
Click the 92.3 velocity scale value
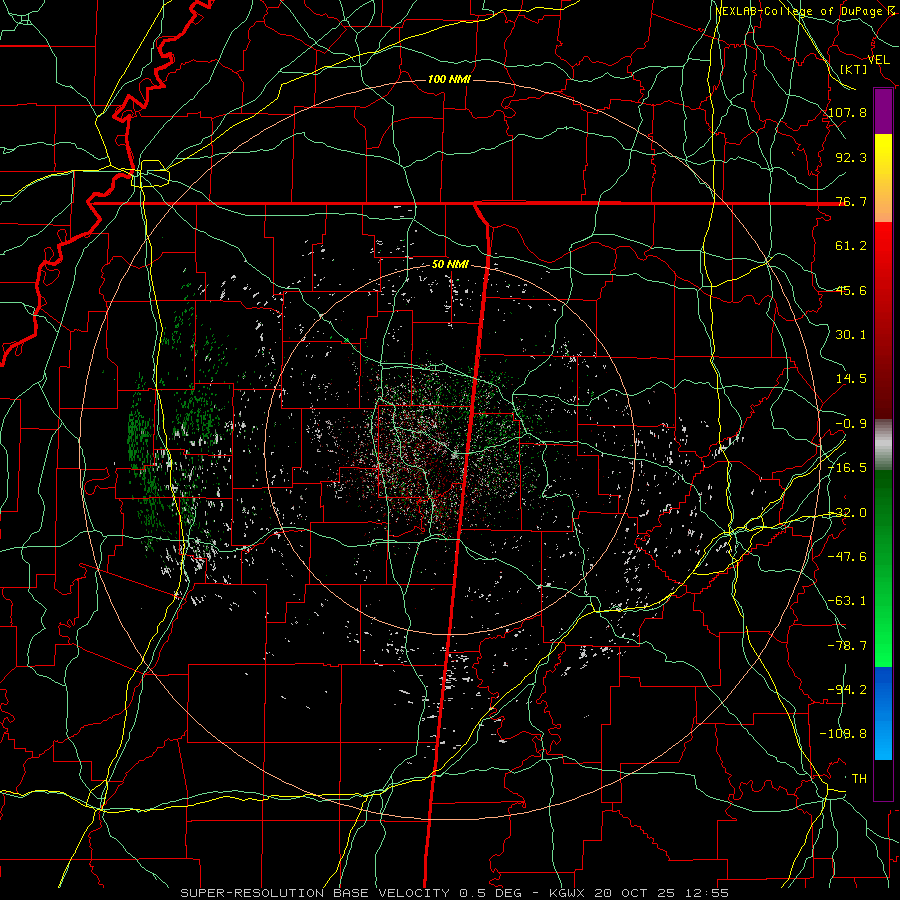(x=851, y=157)
